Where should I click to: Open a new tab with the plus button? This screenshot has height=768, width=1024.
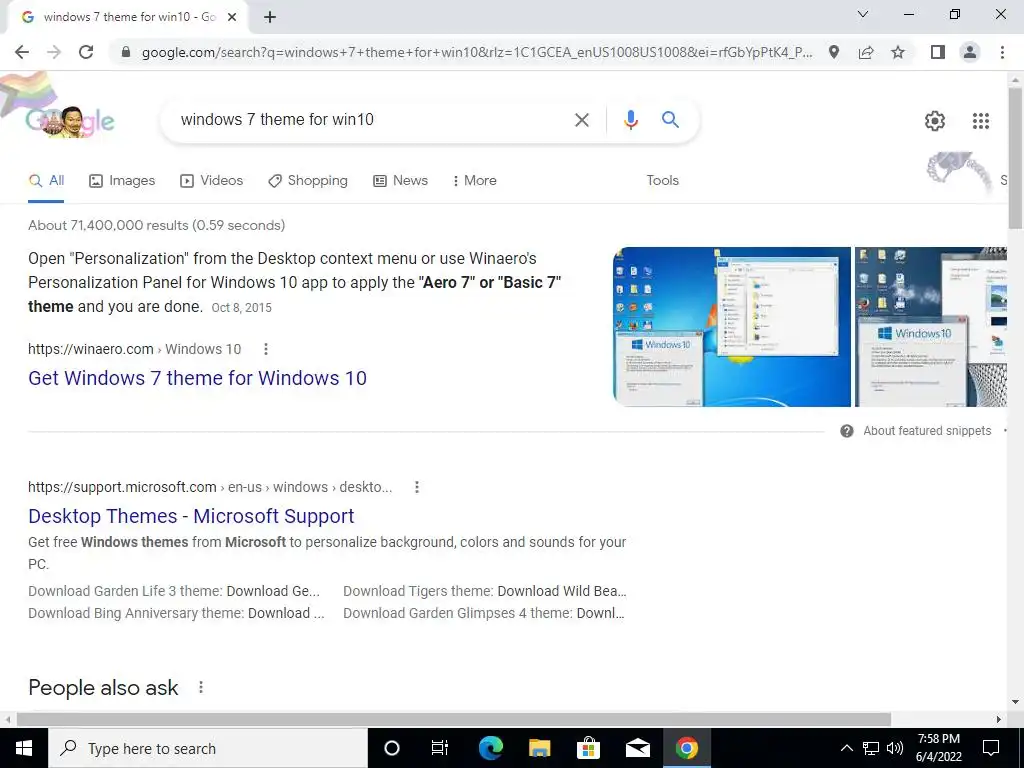point(270,17)
